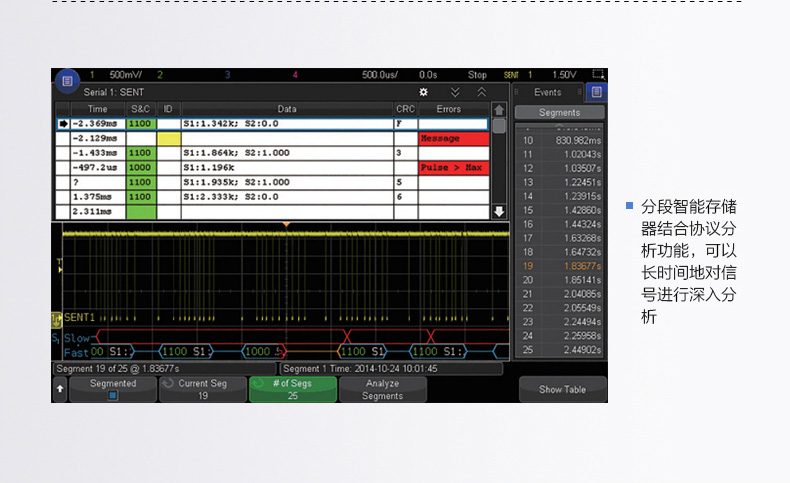Click the back arrow softkey at bottom-left
This screenshot has height=483, width=790.
pos(59,389)
